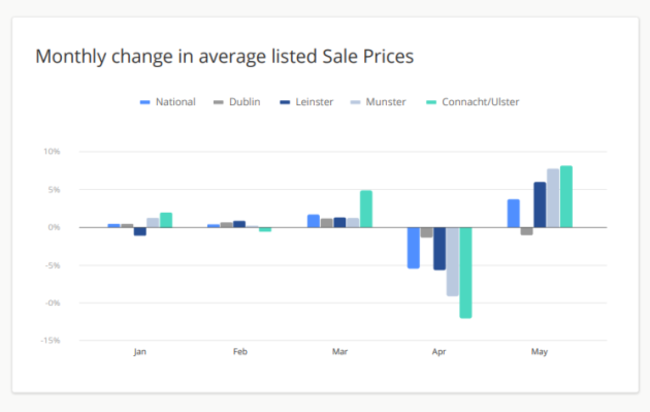
Task: Select the Connacht/Ulster bar for March
Action: click(366, 209)
